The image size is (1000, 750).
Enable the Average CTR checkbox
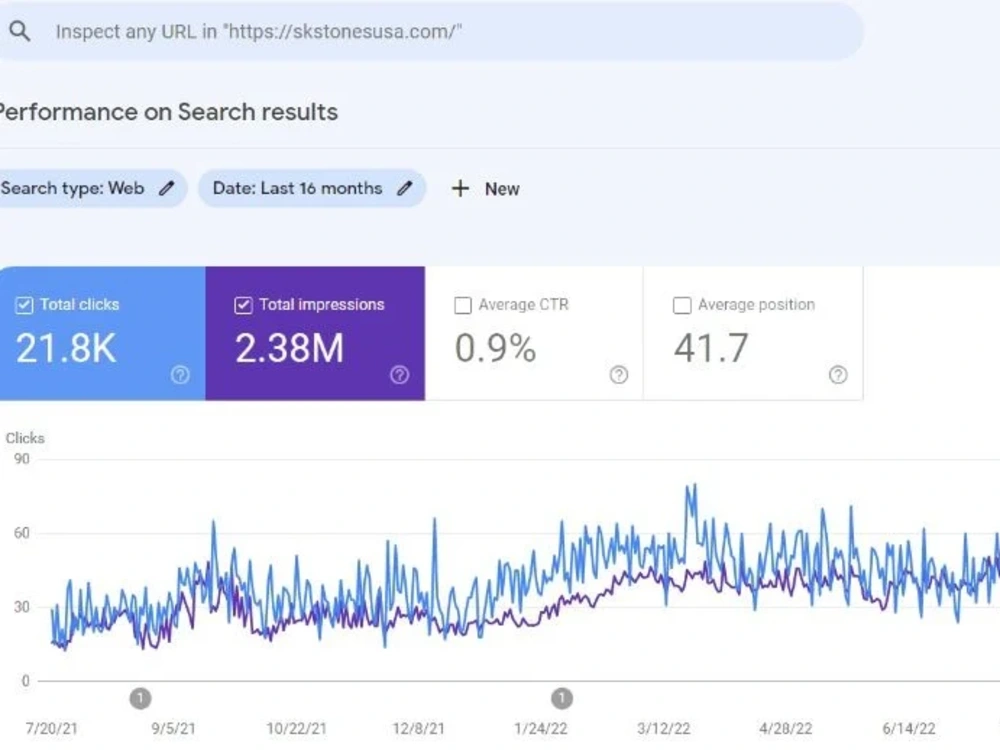(463, 305)
